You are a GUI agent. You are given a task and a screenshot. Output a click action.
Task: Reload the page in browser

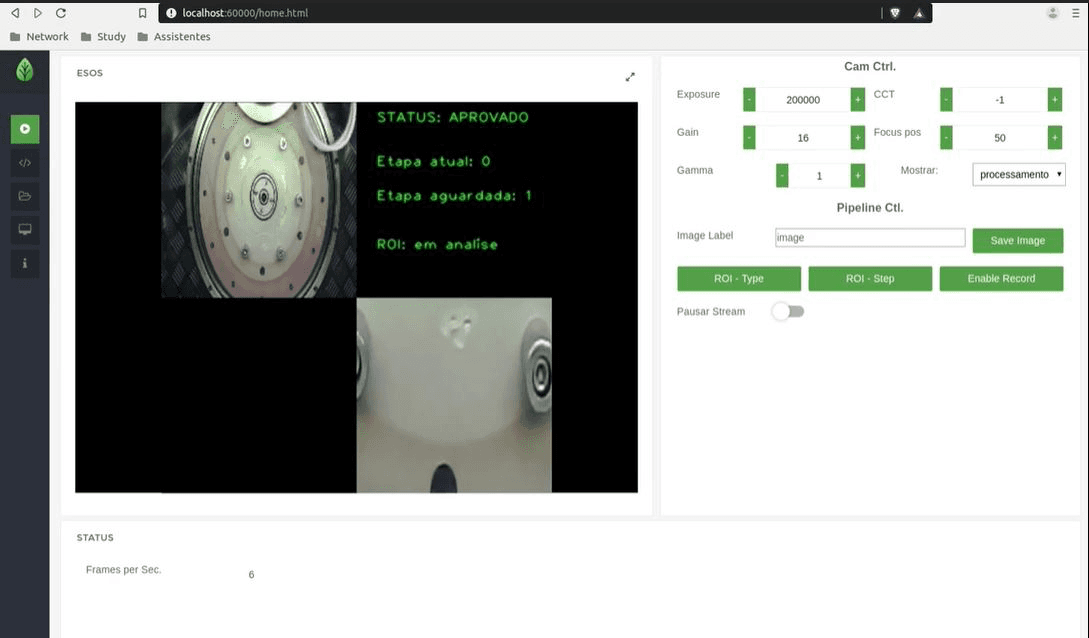click(x=61, y=13)
